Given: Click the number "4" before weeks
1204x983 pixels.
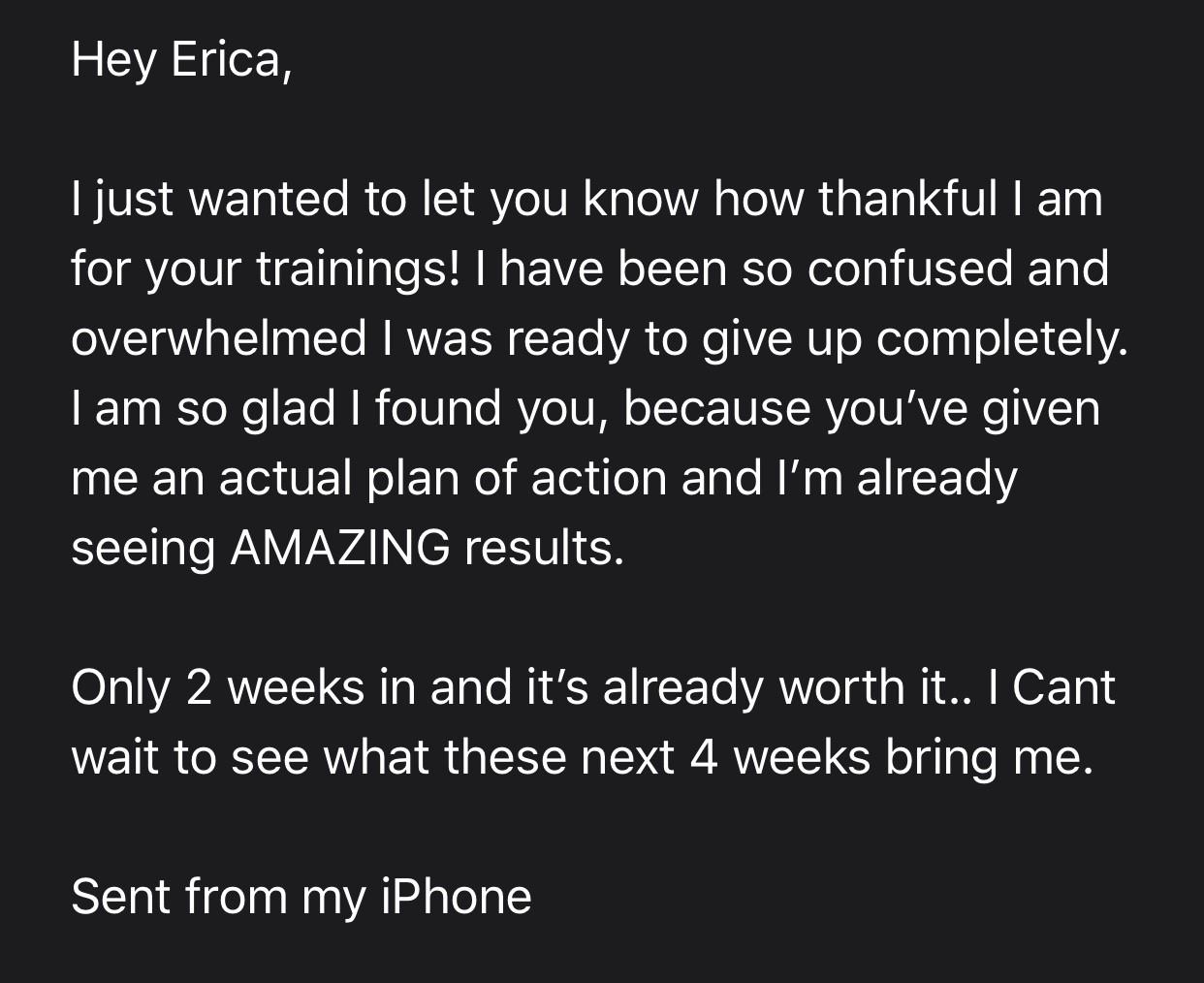Looking at the screenshot, I should pyautogui.click(x=704, y=757).
